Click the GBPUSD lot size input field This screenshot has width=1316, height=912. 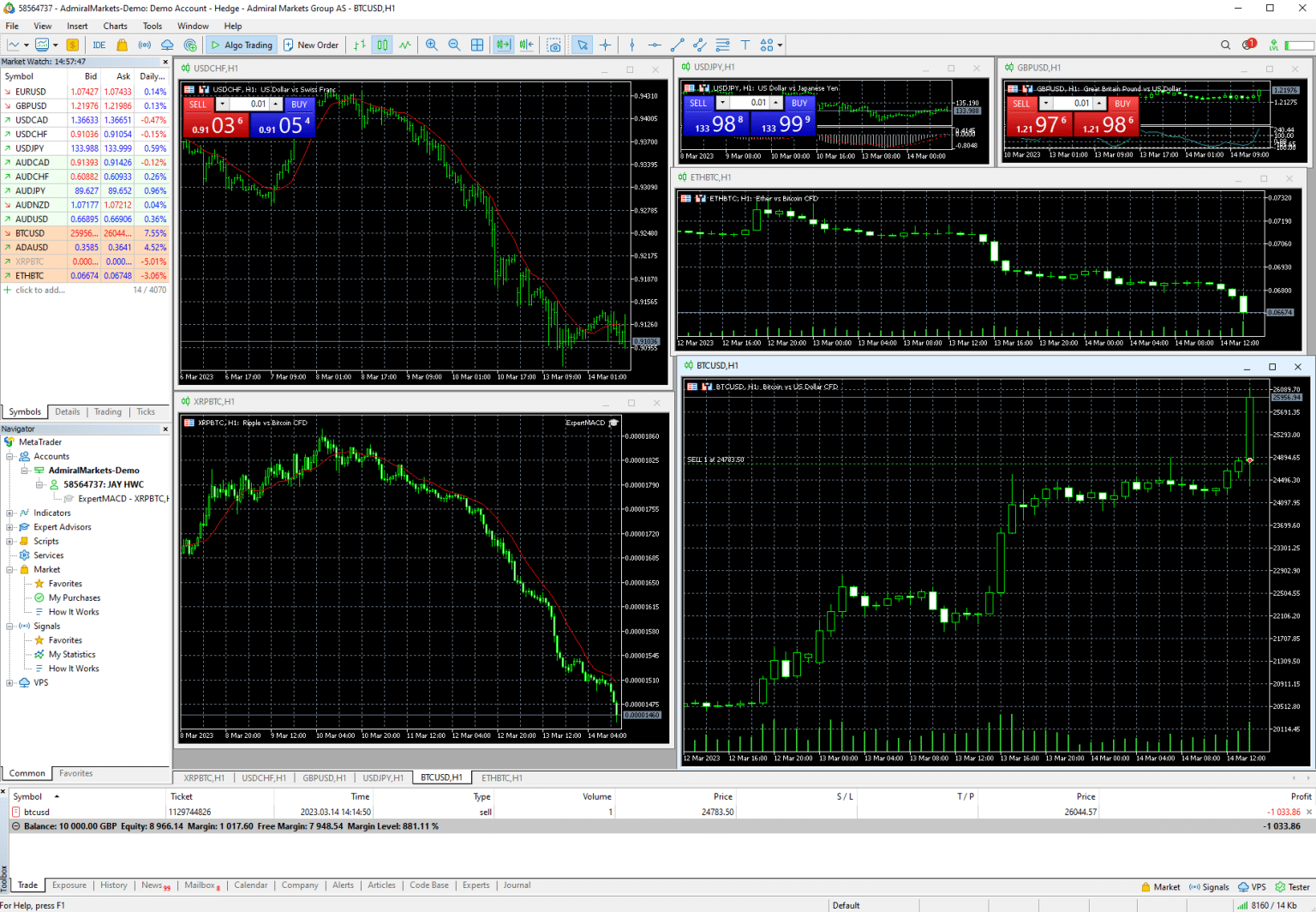[x=1074, y=104]
